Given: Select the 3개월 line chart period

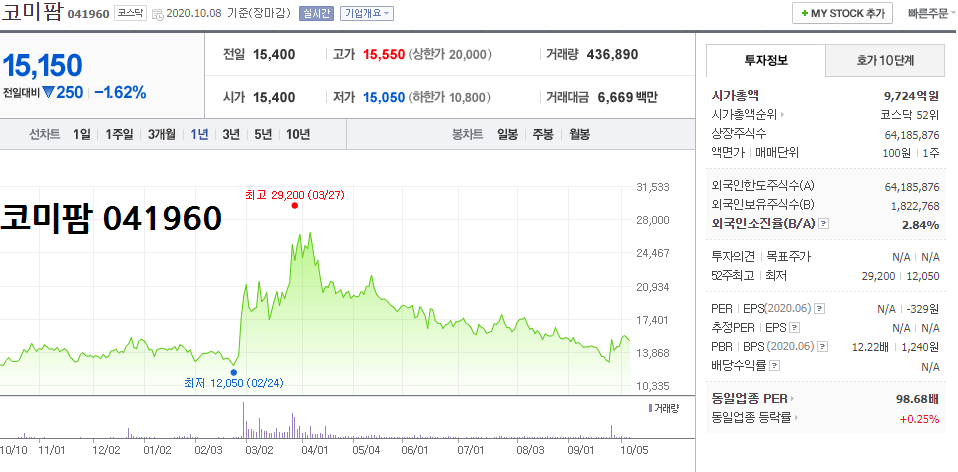Looking at the screenshot, I should [x=161, y=134].
